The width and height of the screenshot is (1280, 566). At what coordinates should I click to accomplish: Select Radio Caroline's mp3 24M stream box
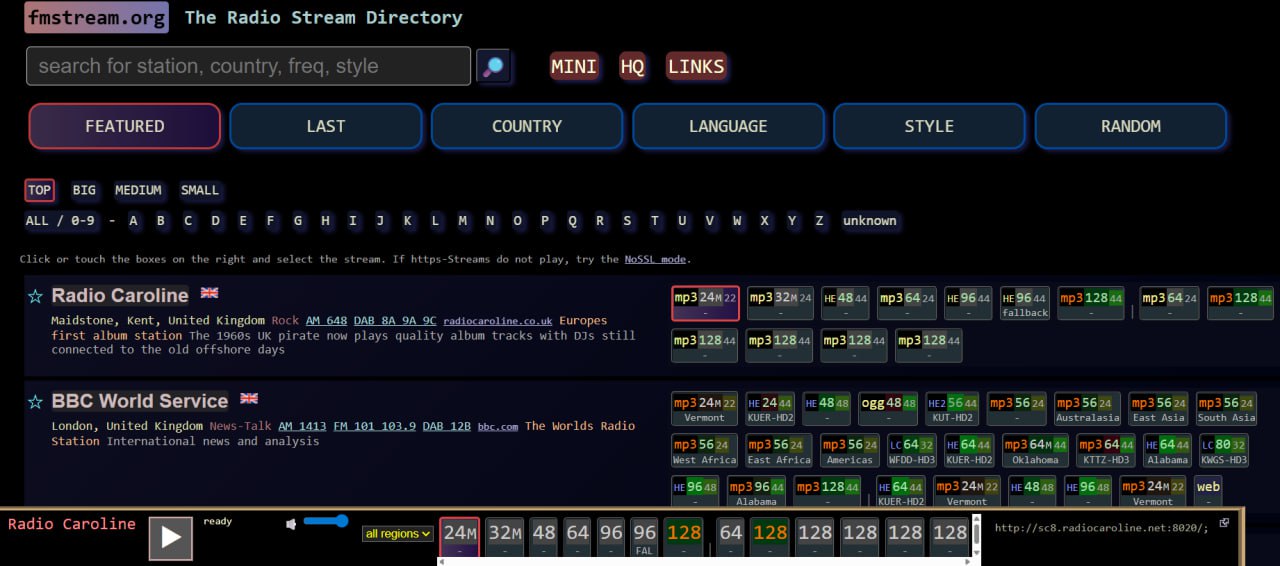point(705,303)
